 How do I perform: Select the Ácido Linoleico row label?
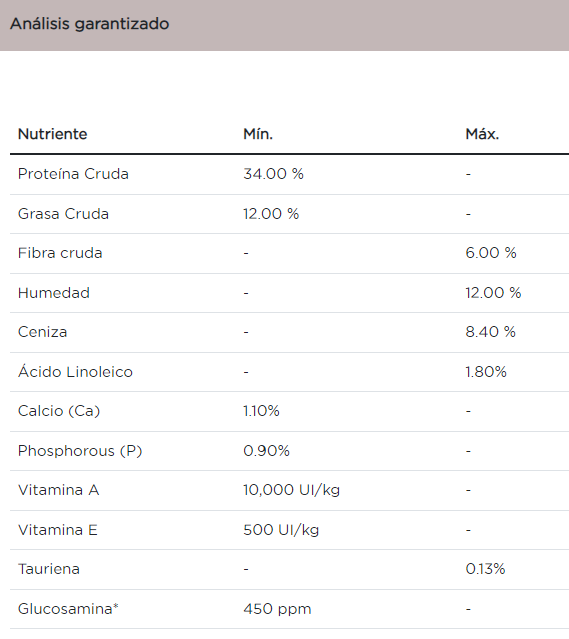pyautogui.click(x=75, y=371)
